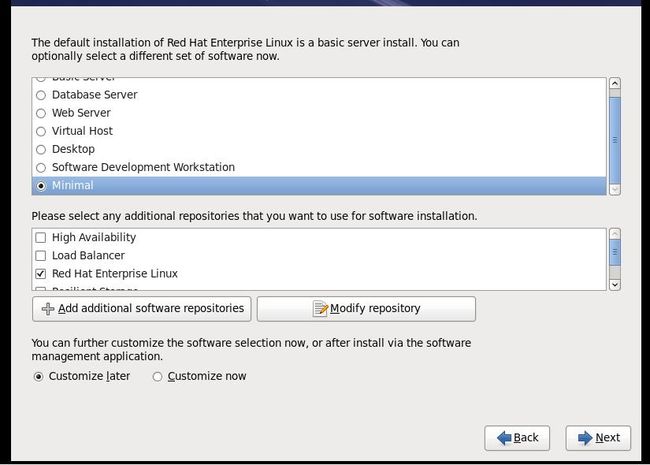Screen dimensions: 650x465
Task: Select the Web Server radio button
Action: pos(41,114)
